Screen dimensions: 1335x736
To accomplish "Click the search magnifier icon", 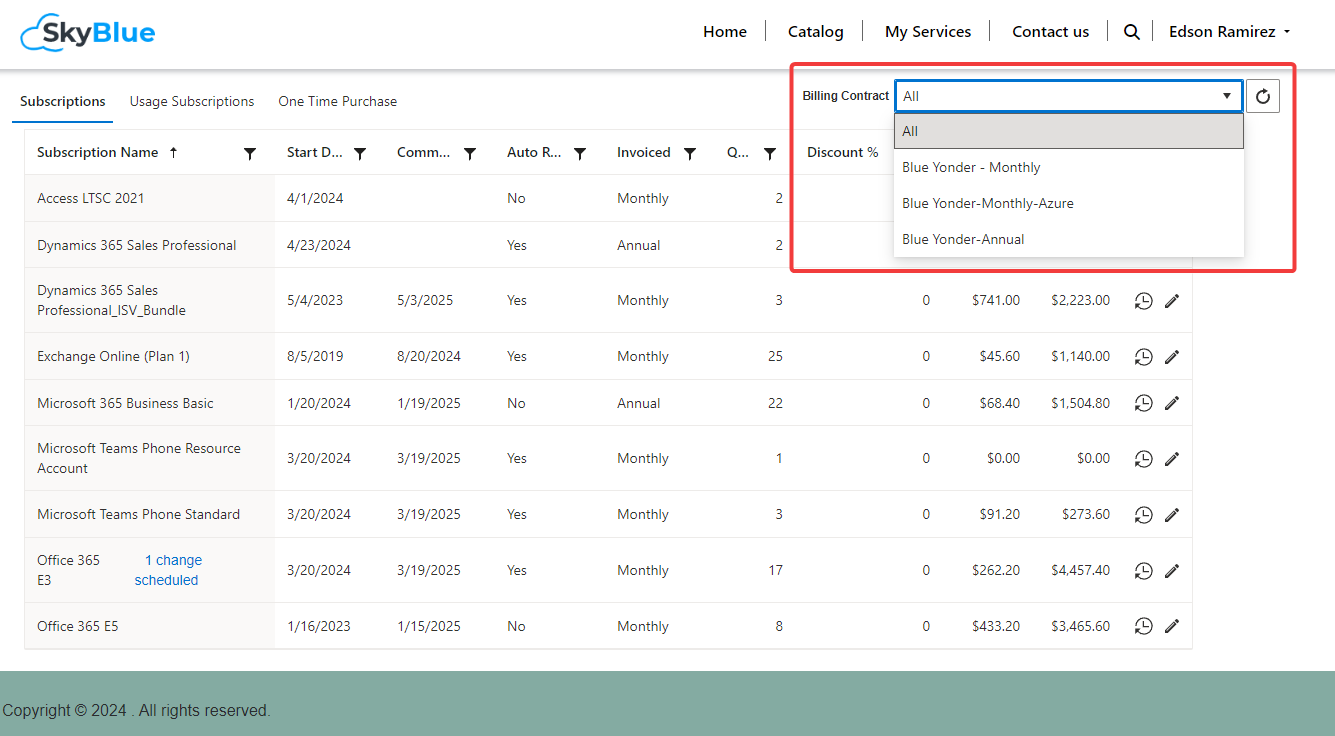I will coord(1131,32).
